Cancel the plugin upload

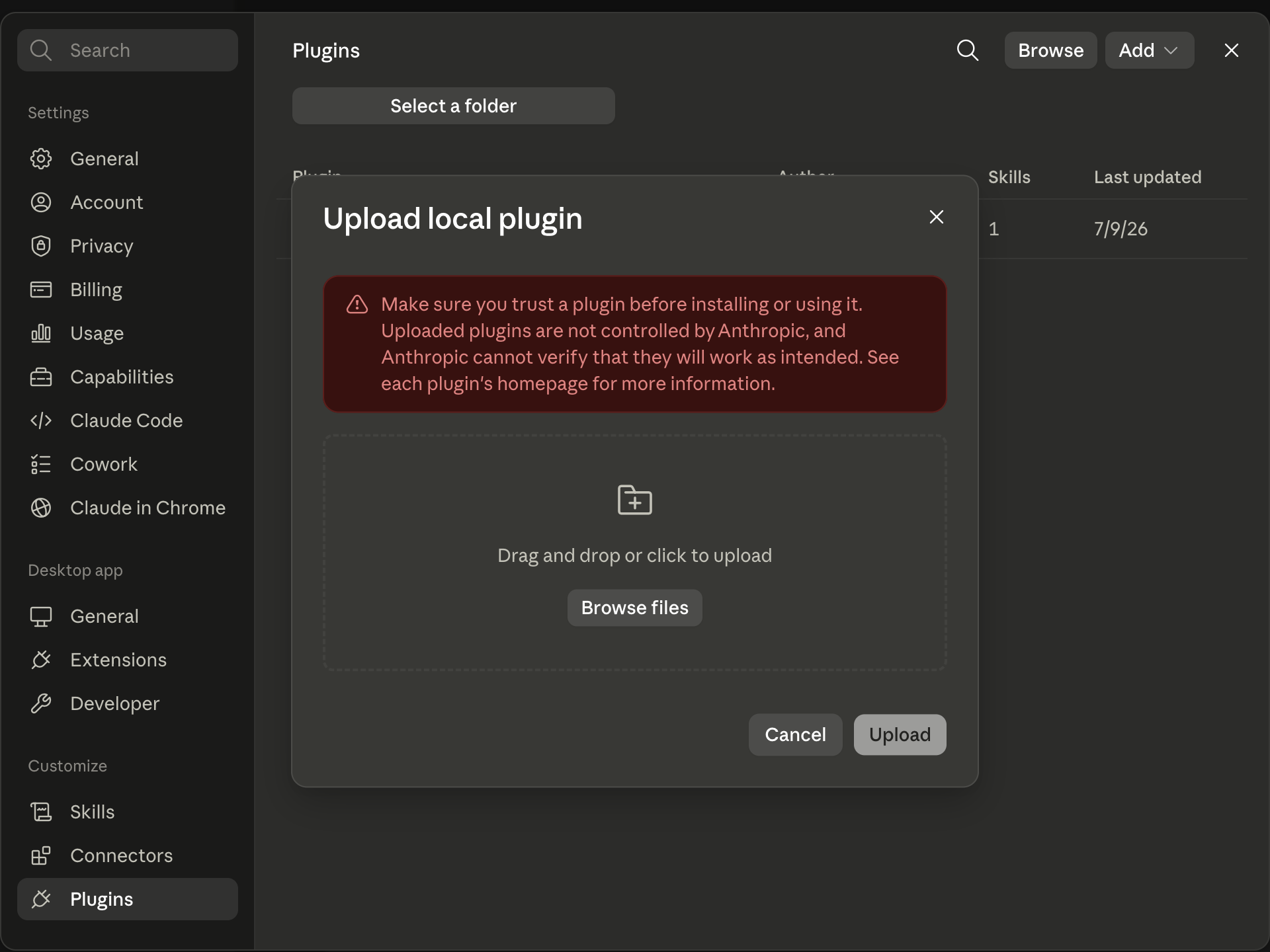795,734
